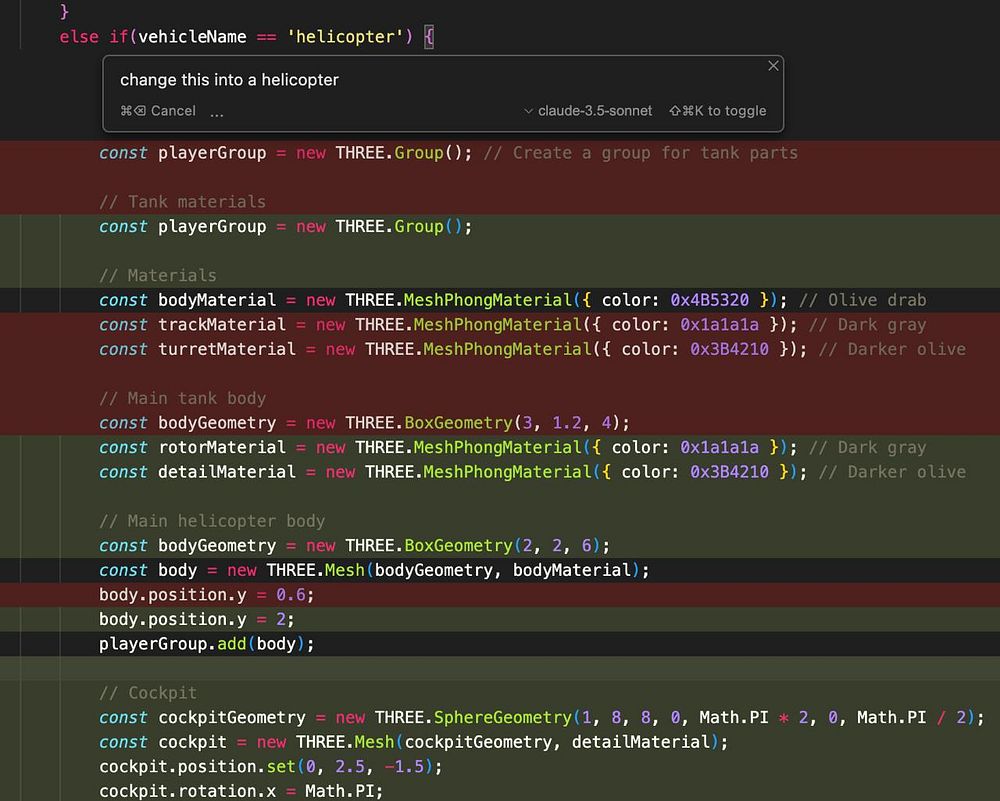Viewport: 1000px width, 801px height.
Task: Click the '// Cockpit' comment line
Action: [148, 693]
